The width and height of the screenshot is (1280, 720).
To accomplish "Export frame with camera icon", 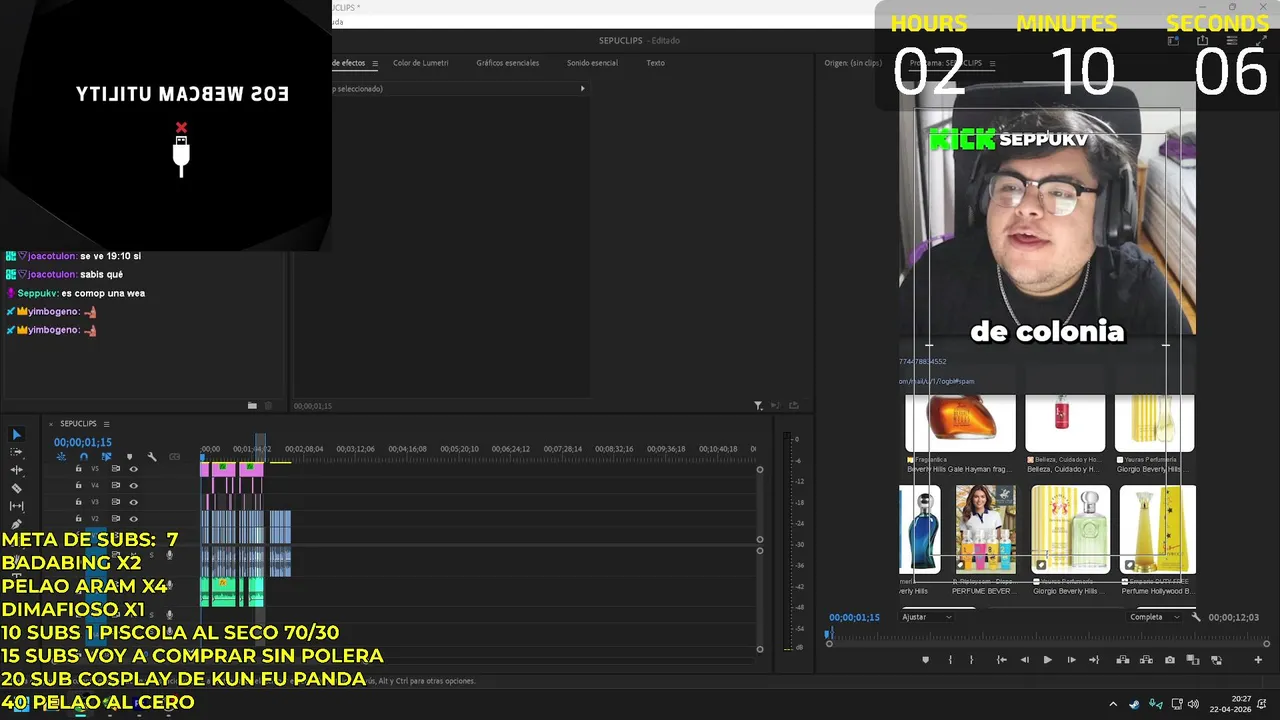I will click(1170, 660).
